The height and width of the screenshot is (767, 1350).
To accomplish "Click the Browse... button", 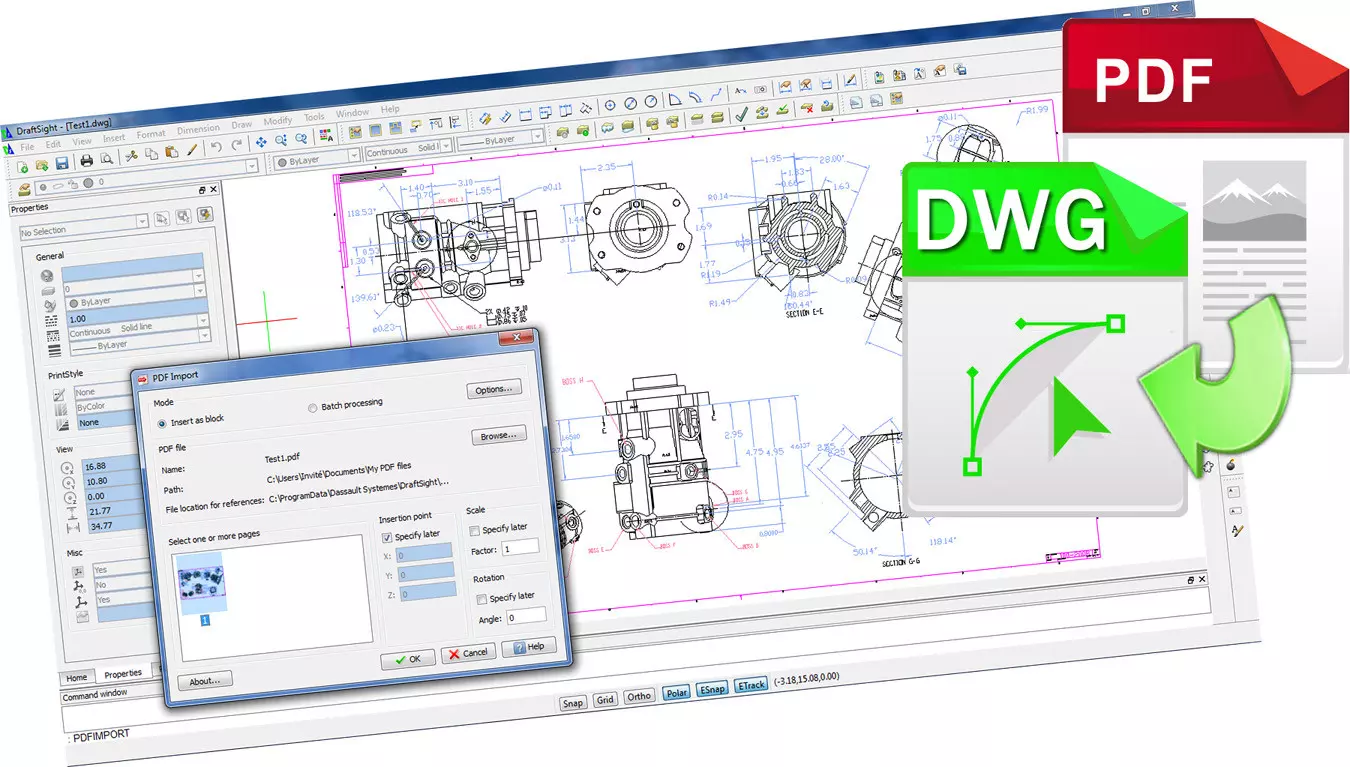I will tap(499, 436).
